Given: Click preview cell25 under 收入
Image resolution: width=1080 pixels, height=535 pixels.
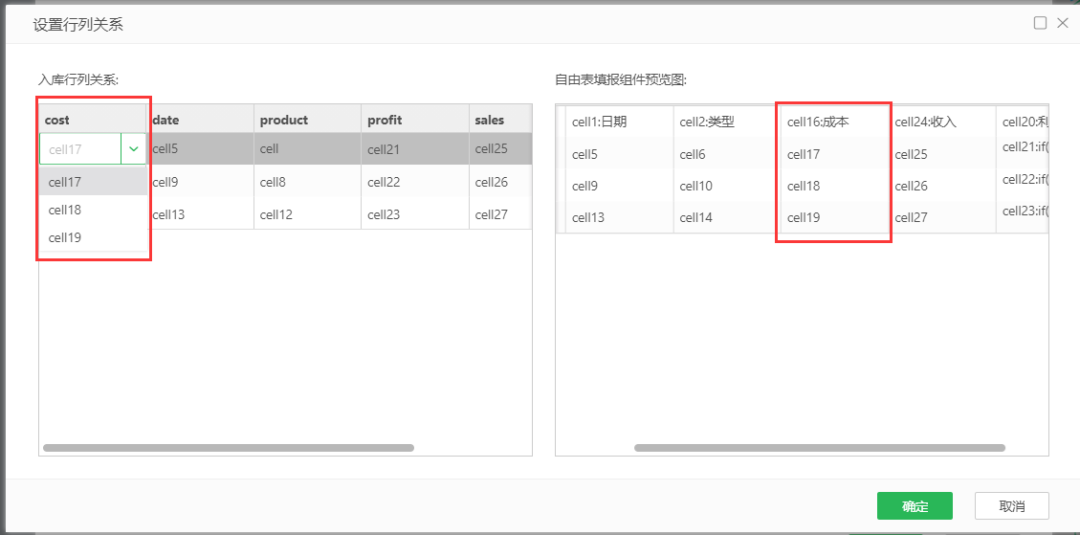Looking at the screenshot, I should 942,155.
